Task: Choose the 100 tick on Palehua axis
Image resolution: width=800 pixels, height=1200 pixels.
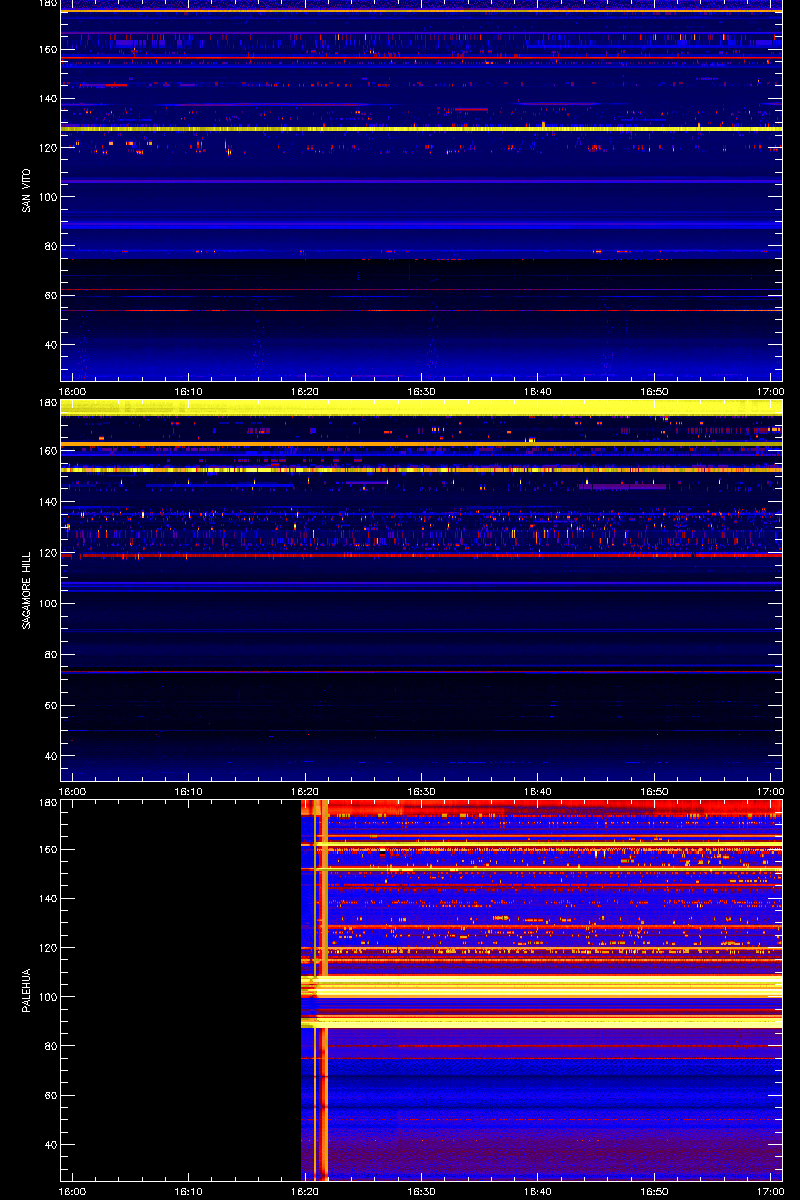Action: point(47,997)
